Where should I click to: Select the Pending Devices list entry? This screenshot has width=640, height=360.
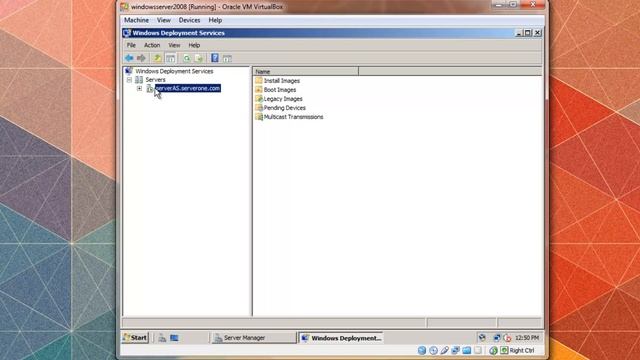(284, 108)
